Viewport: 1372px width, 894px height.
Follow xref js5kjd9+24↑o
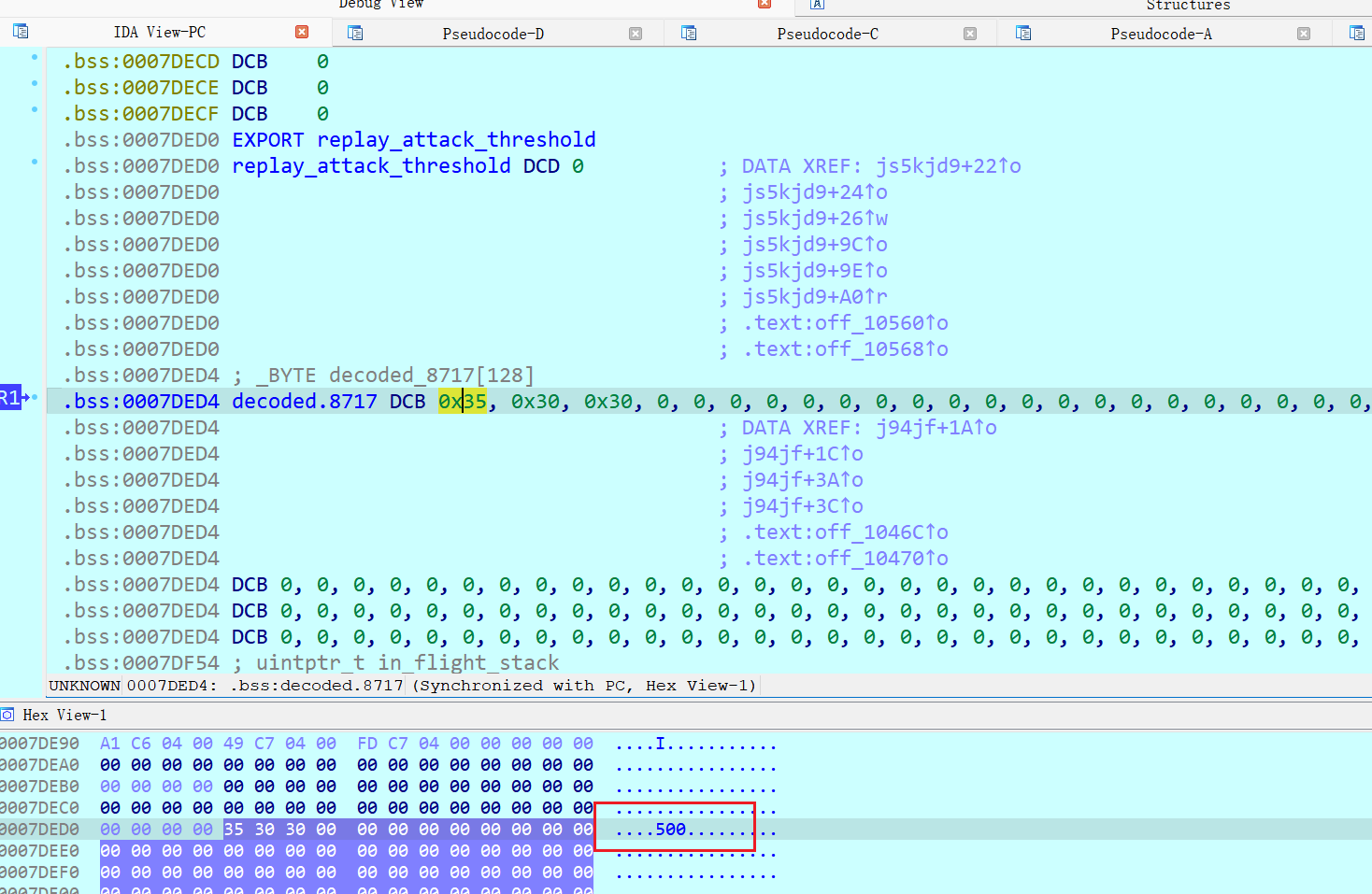(x=815, y=192)
